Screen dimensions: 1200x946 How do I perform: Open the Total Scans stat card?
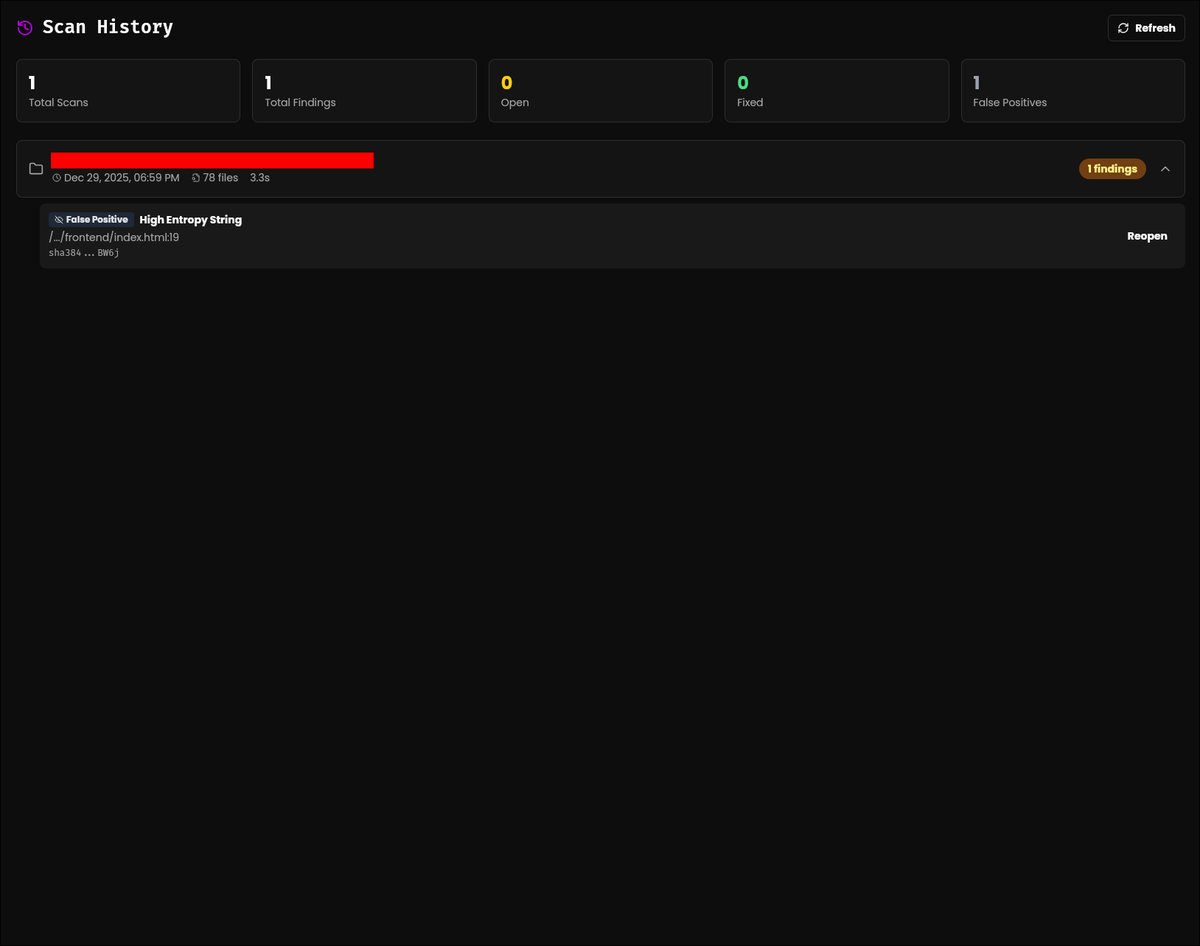(128, 91)
